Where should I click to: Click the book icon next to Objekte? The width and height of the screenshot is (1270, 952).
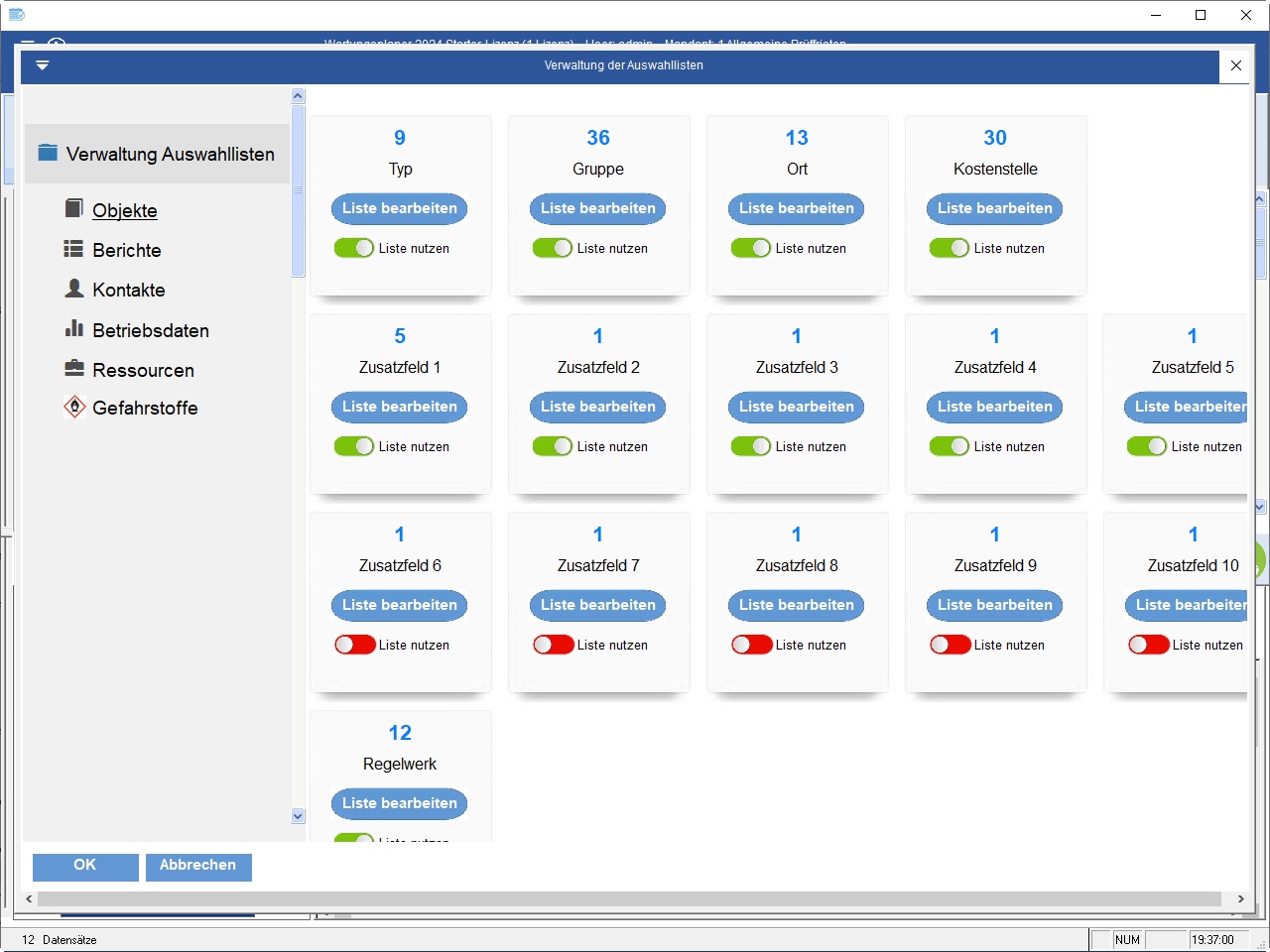pyautogui.click(x=73, y=208)
